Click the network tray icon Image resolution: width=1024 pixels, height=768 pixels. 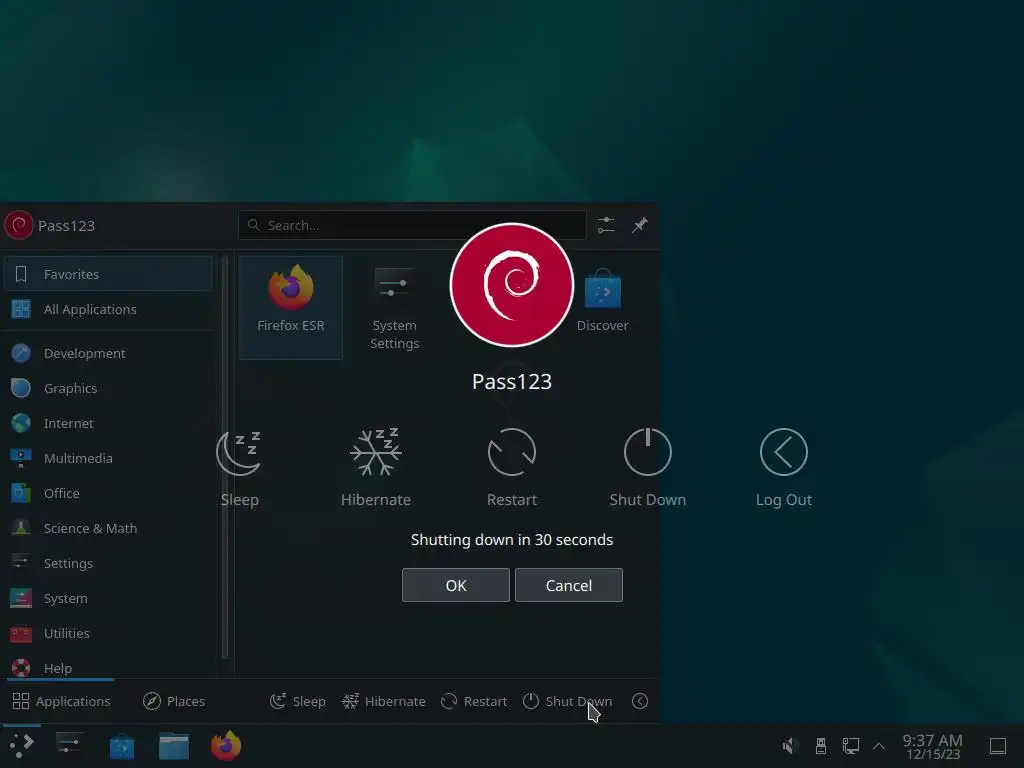tap(850, 745)
